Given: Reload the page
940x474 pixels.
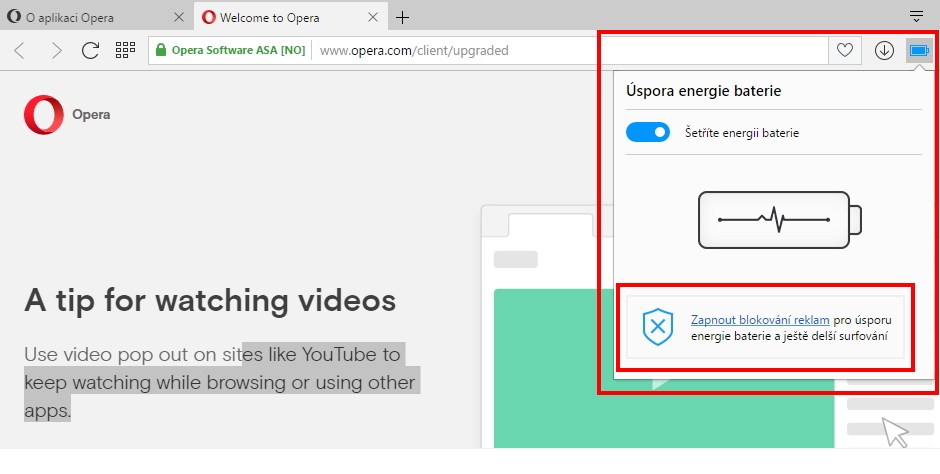Looking at the screenshot, I should point(91,50).
